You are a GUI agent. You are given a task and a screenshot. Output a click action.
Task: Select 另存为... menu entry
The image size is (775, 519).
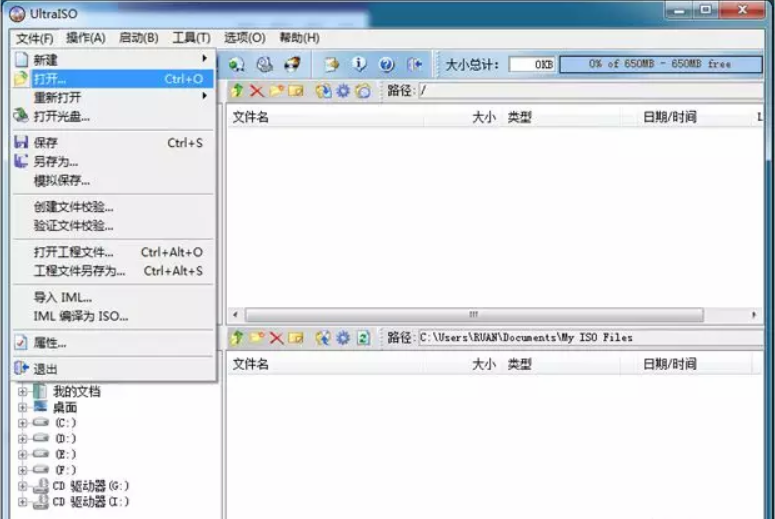[56, 161]
